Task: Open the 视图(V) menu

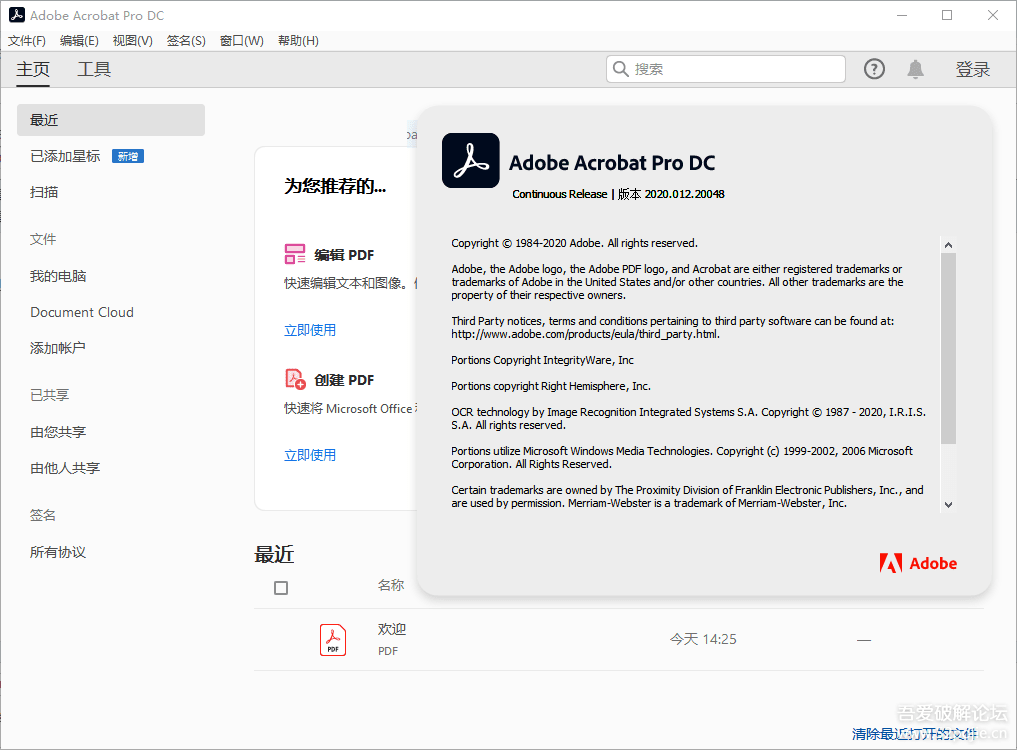Action: point(132,41)
